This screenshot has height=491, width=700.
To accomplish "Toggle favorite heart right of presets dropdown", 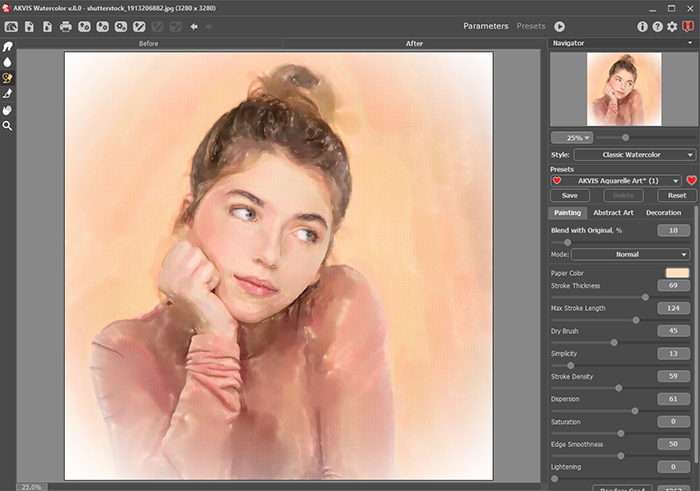I will pyautogui.click(x=691, y=181).
